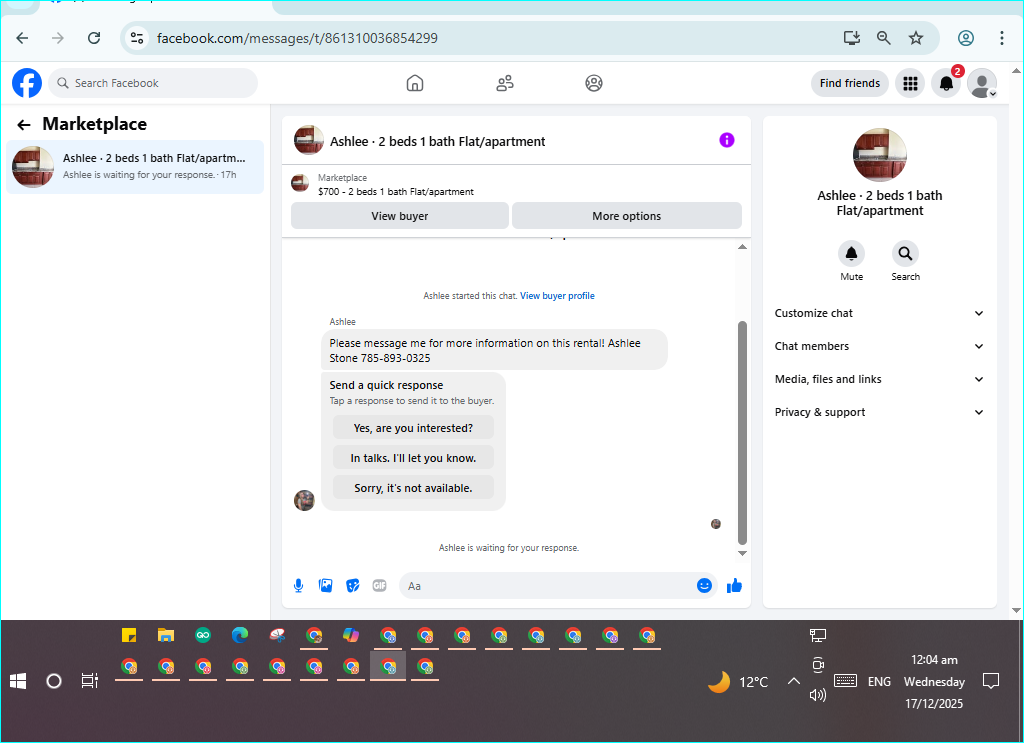Open the View buyer profile link
This screenshot has height=743, width=1024.
coord(557,296)
